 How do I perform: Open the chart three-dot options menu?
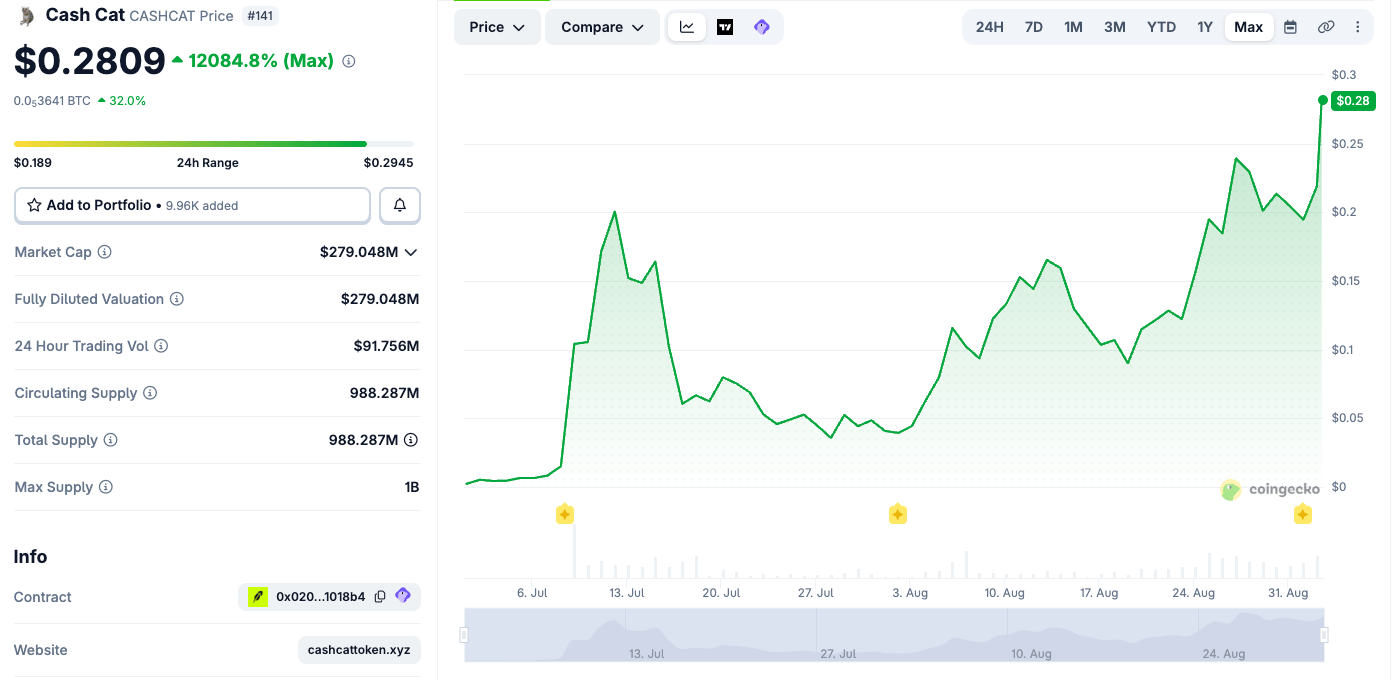tap(1357, 27)
